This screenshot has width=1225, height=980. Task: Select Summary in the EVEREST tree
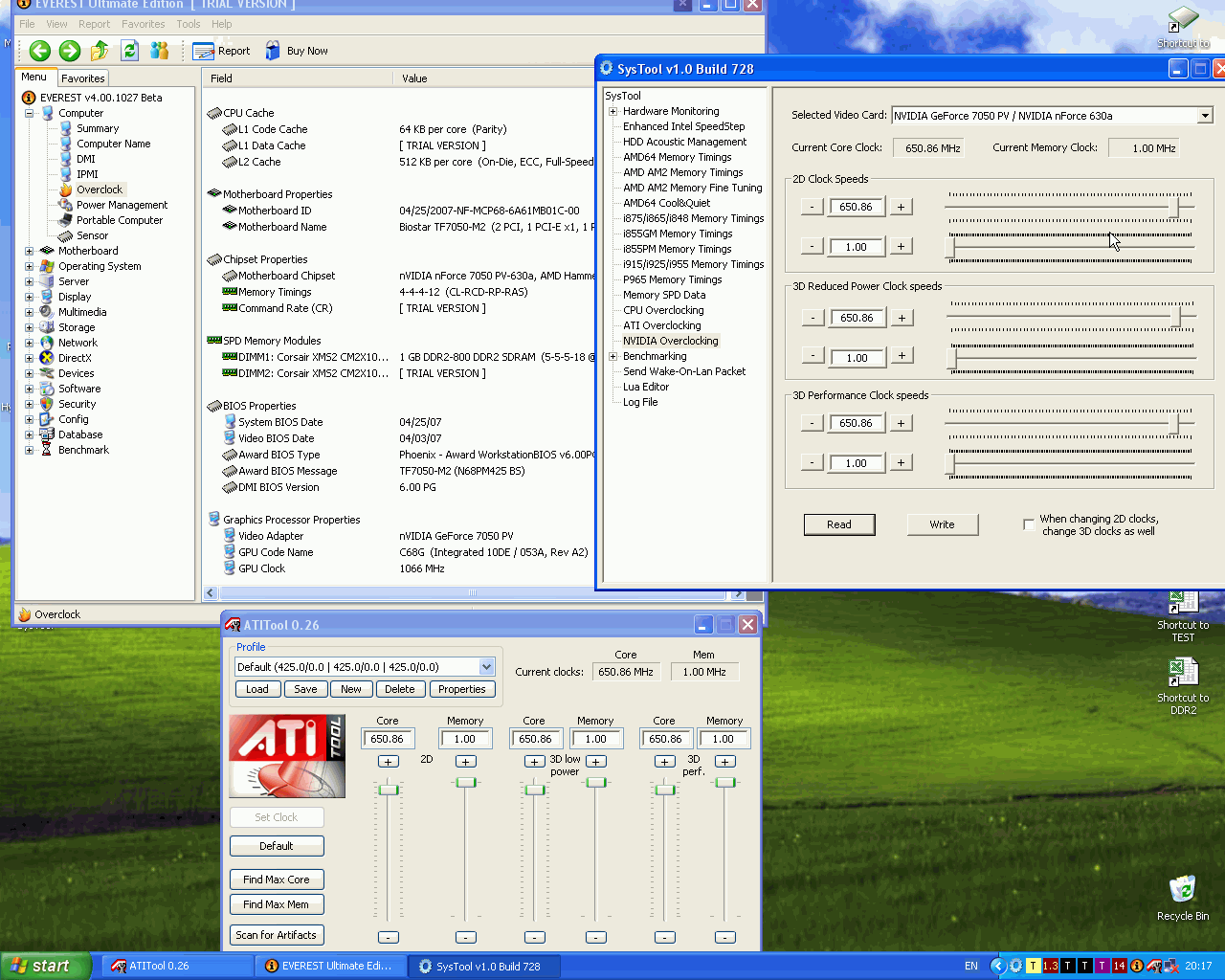[x=98, y=128]
